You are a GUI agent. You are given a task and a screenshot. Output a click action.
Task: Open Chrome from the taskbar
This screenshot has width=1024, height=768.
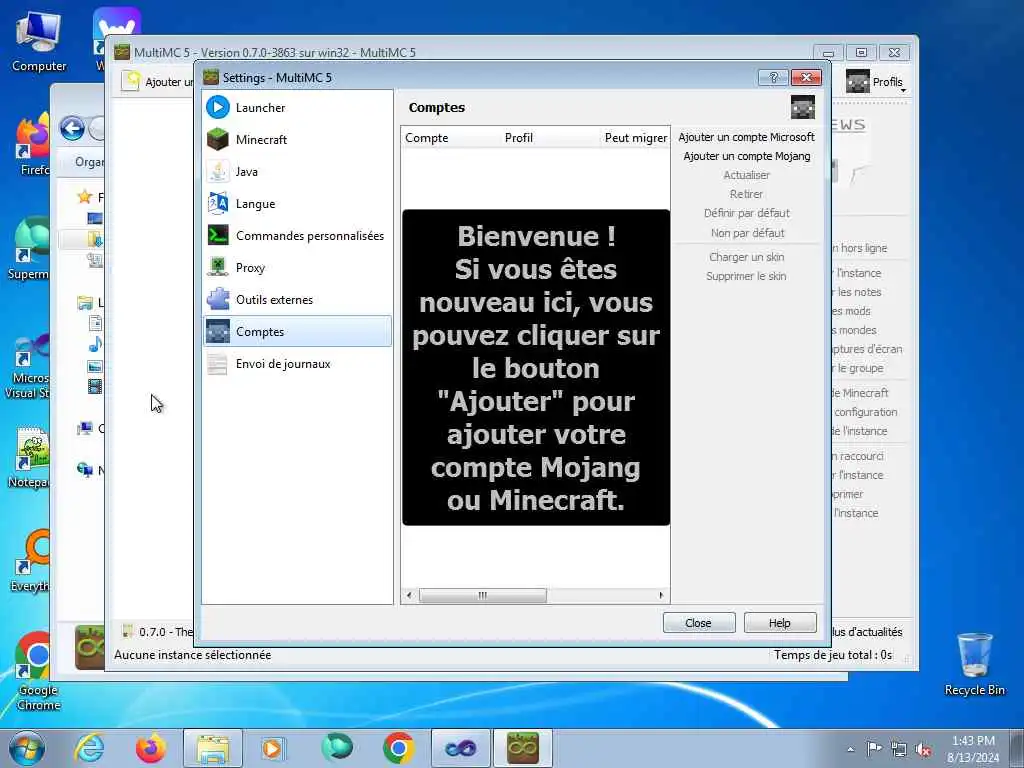(x=398, y=748)
